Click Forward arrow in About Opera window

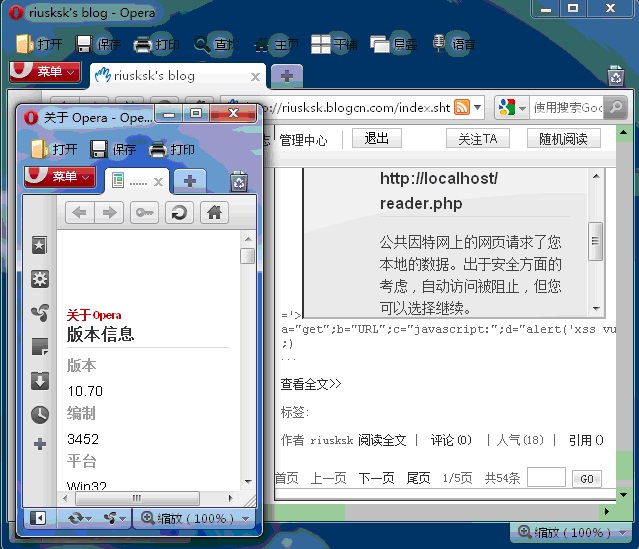(109, 212)
